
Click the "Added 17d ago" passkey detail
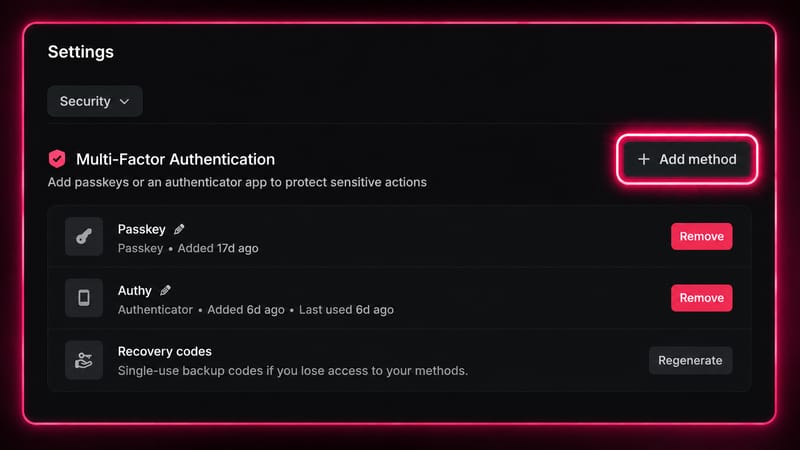click(218, 248)
